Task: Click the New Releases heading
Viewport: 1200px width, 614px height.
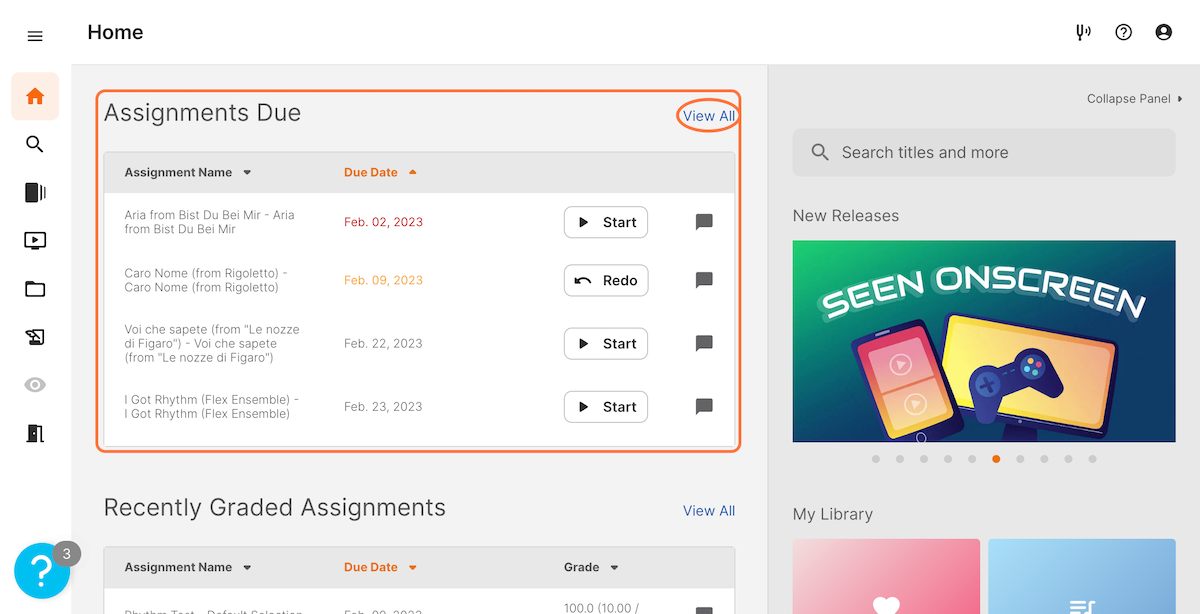Action: click(846, 216)
